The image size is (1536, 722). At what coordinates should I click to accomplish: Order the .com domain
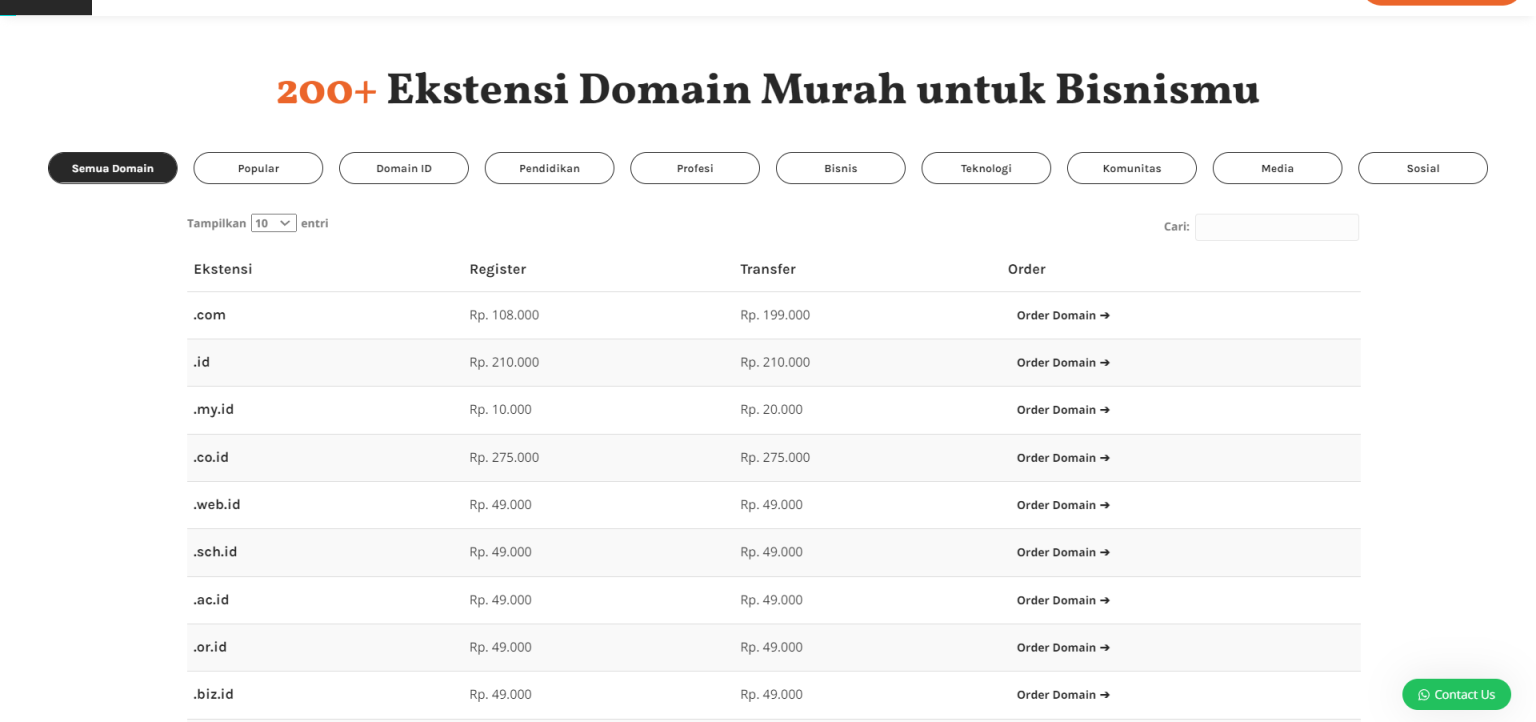point(1055,315)
